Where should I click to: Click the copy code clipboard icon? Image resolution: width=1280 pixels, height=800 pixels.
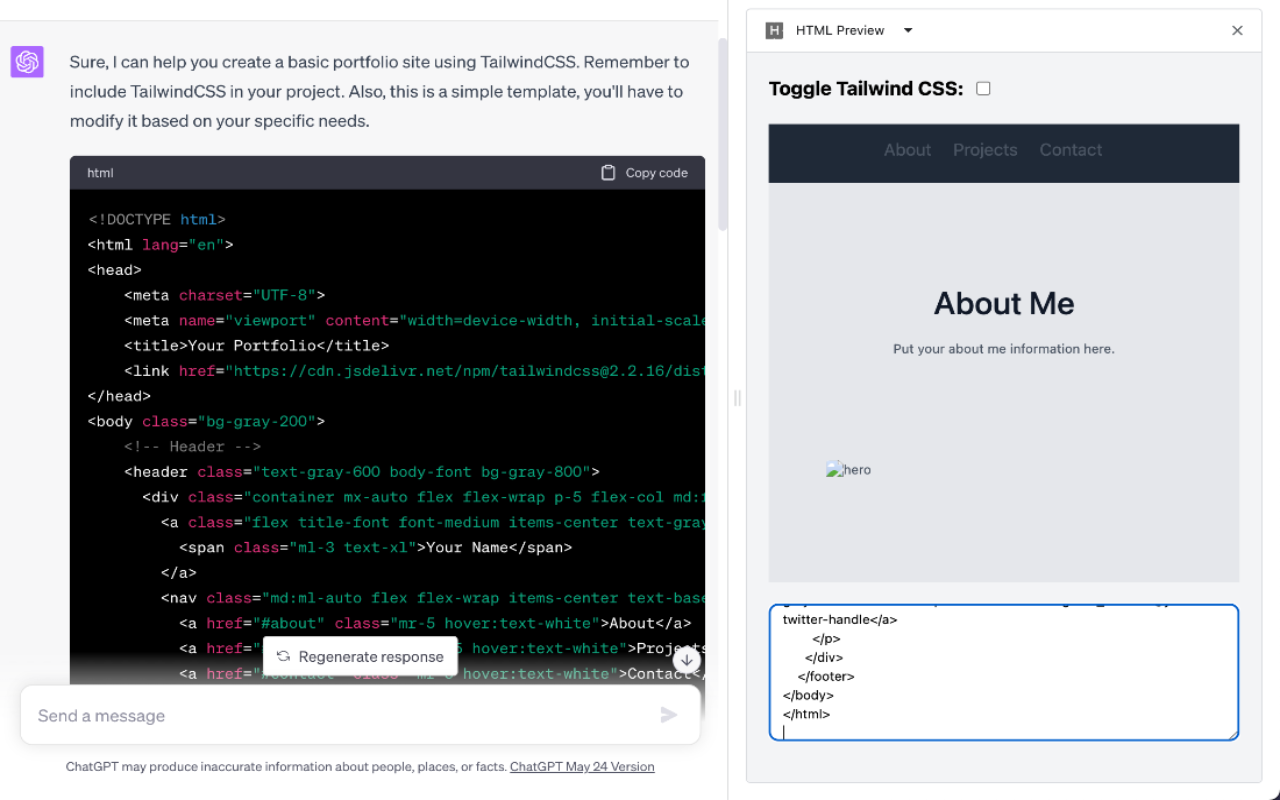(608, 172)
